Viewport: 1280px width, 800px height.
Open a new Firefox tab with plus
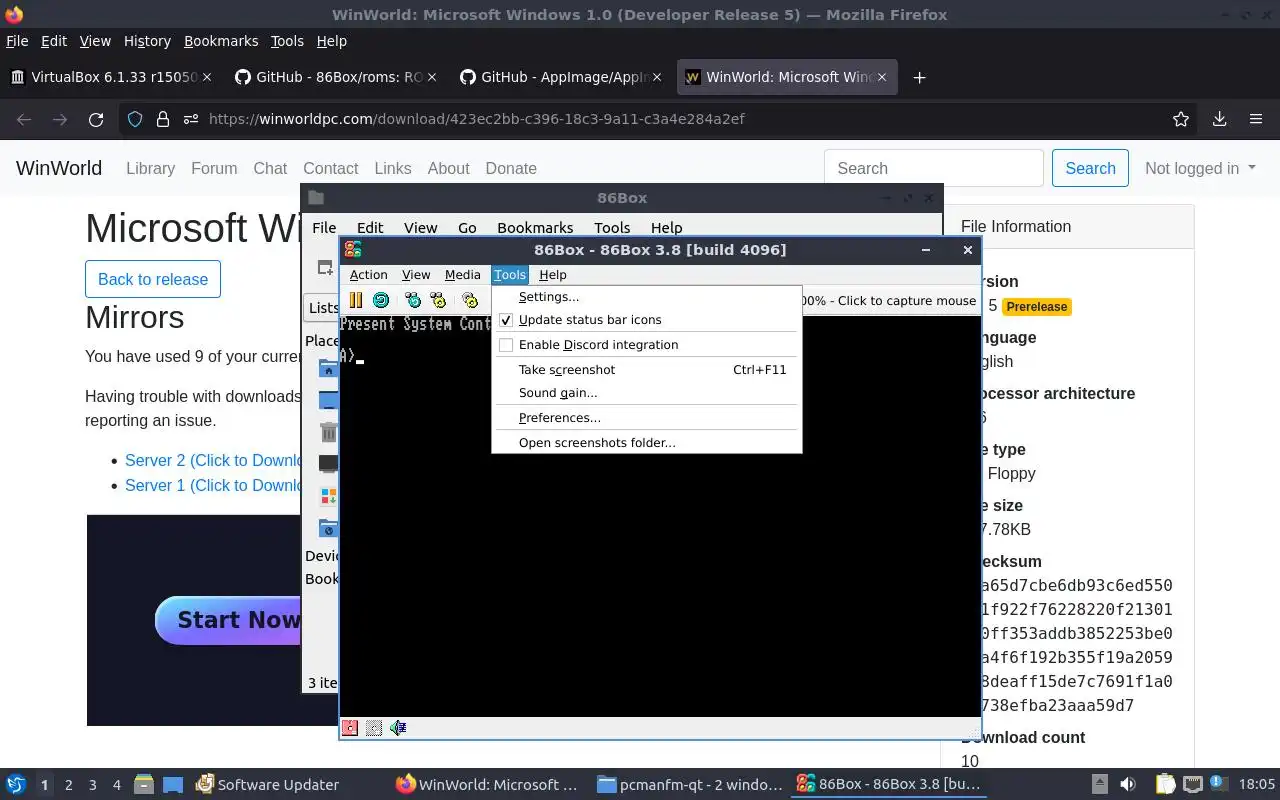pos(919,77)
